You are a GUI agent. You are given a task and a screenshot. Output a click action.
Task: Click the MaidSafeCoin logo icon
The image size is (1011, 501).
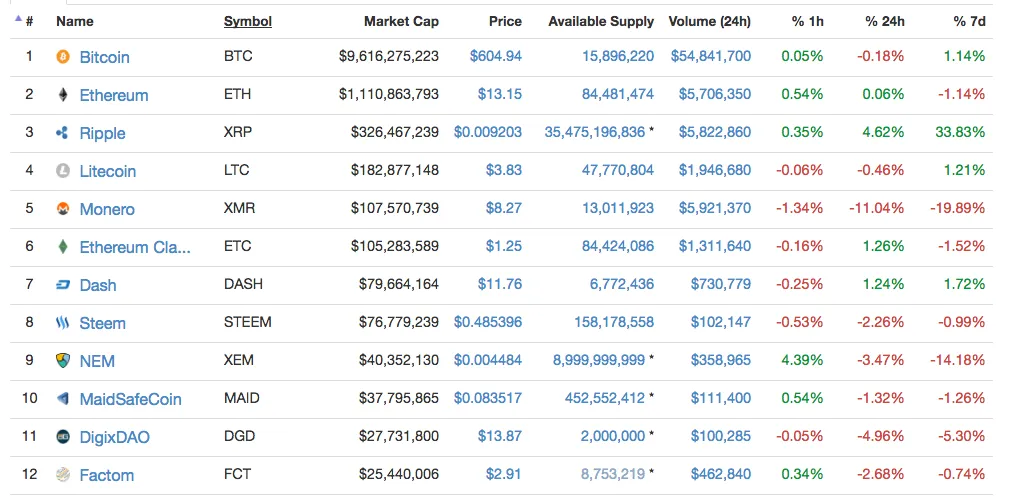(63, 398)
